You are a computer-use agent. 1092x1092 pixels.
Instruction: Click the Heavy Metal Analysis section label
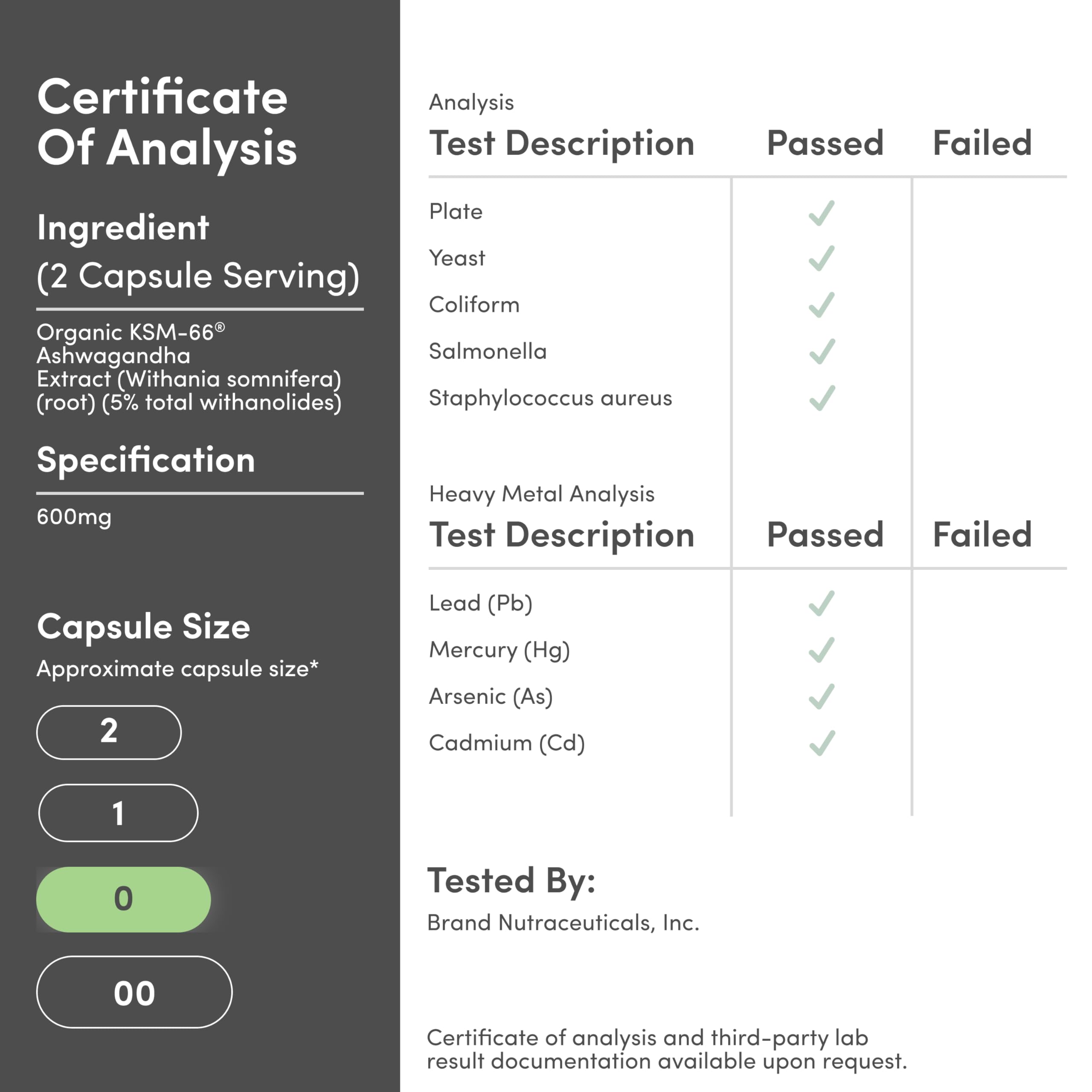[x=541, y=494]
